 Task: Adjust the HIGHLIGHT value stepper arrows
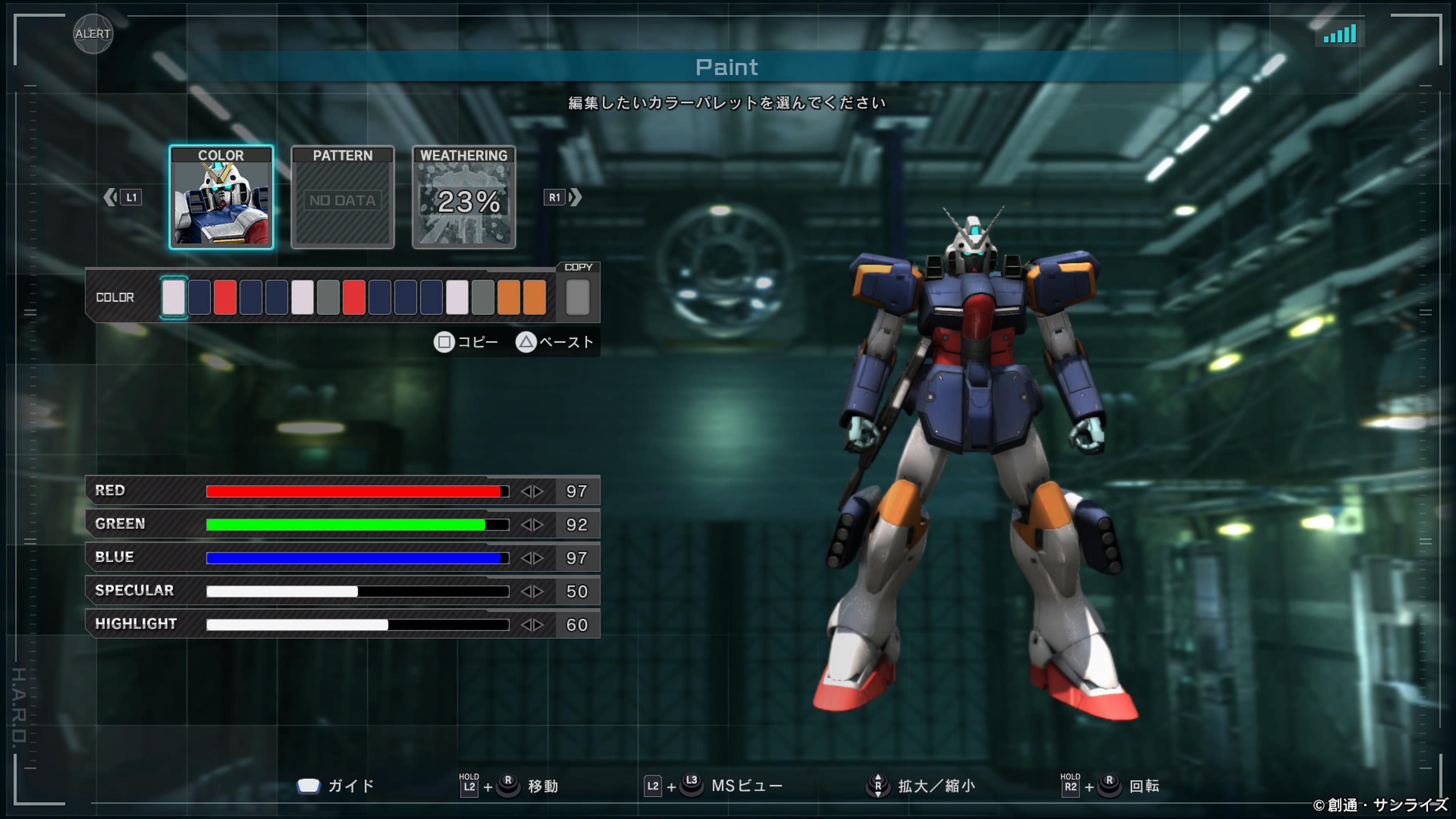point(532,624)
